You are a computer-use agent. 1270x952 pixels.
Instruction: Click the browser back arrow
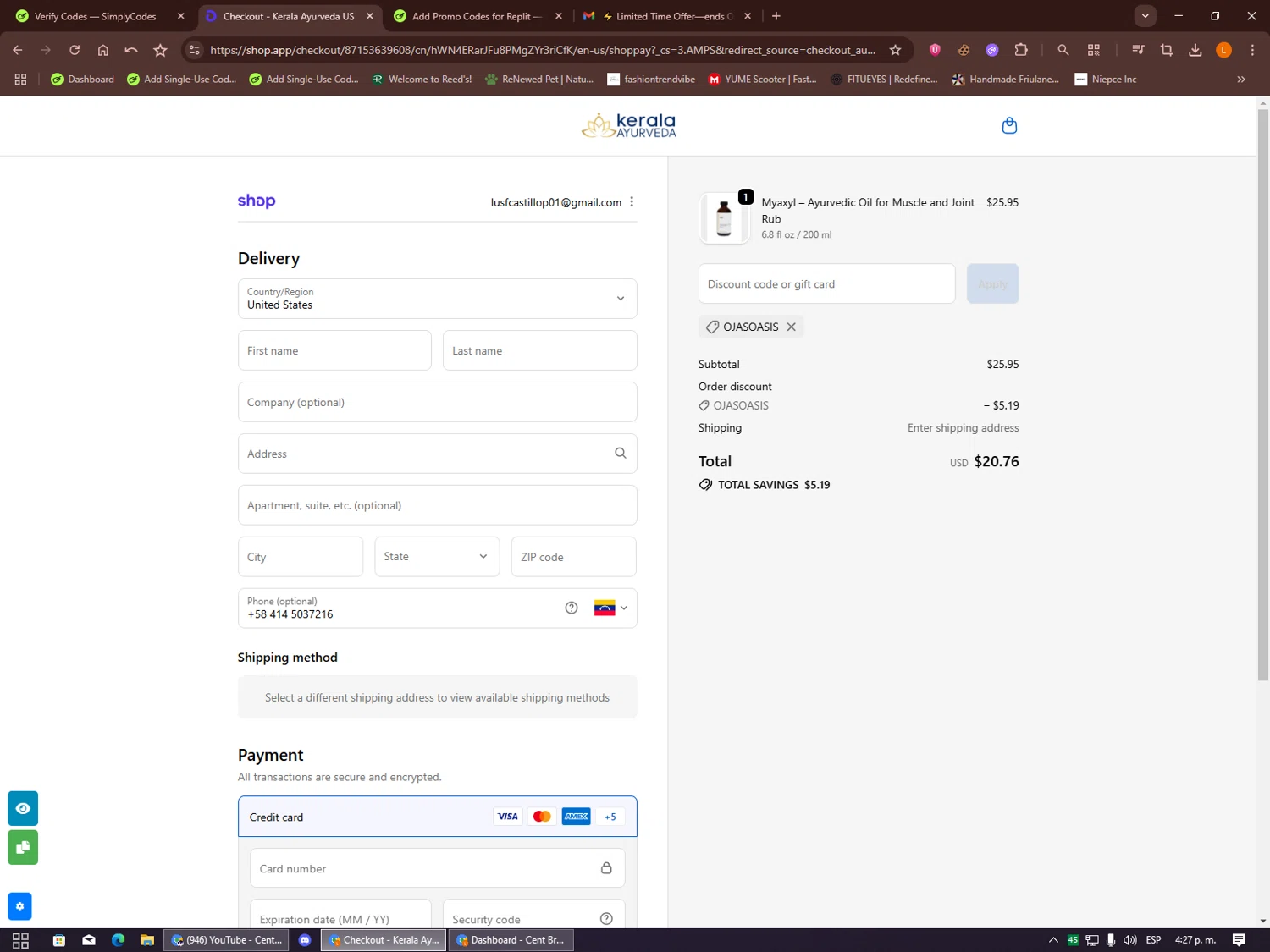point(18,50)
